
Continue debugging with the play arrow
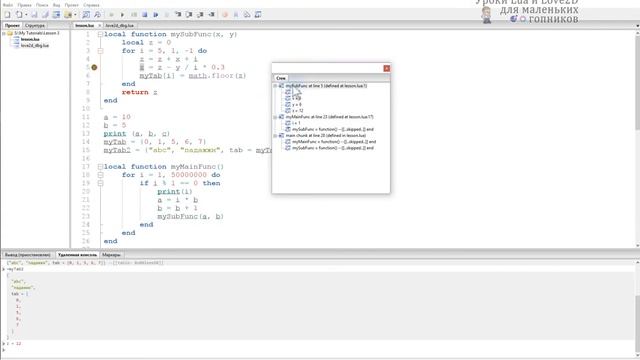tap(122, 15)
